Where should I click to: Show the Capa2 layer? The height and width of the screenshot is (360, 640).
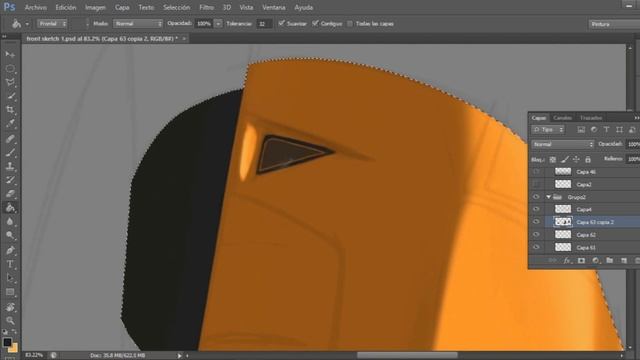[x=536, y=184]
